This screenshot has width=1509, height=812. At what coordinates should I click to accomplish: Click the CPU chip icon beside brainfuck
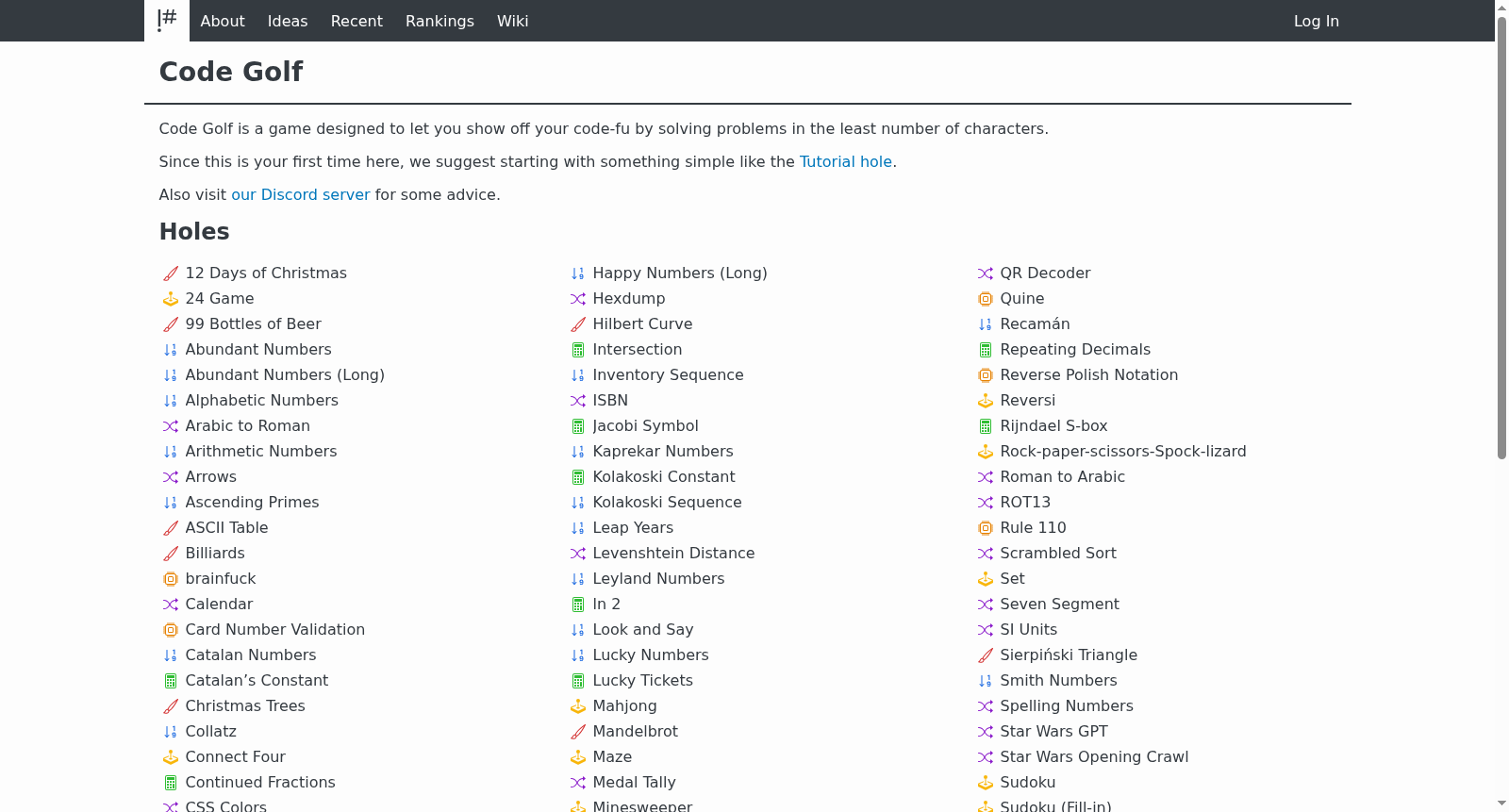click(x=171, y=579)
